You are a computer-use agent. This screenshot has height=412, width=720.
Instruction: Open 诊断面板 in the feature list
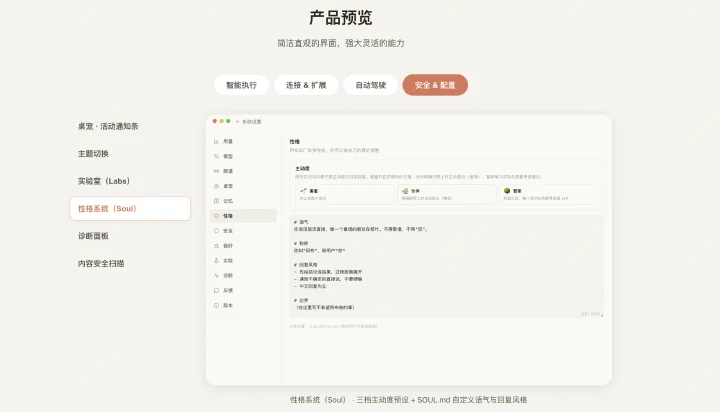93,236
